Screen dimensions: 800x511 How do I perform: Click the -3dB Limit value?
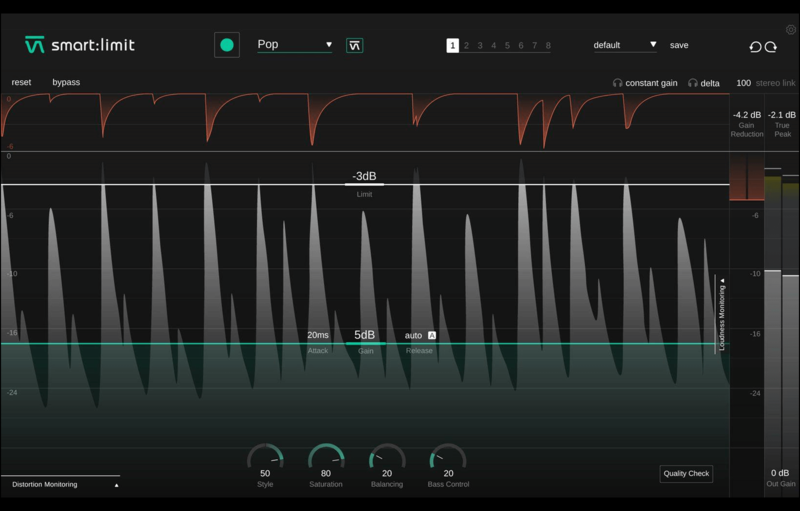364,176
